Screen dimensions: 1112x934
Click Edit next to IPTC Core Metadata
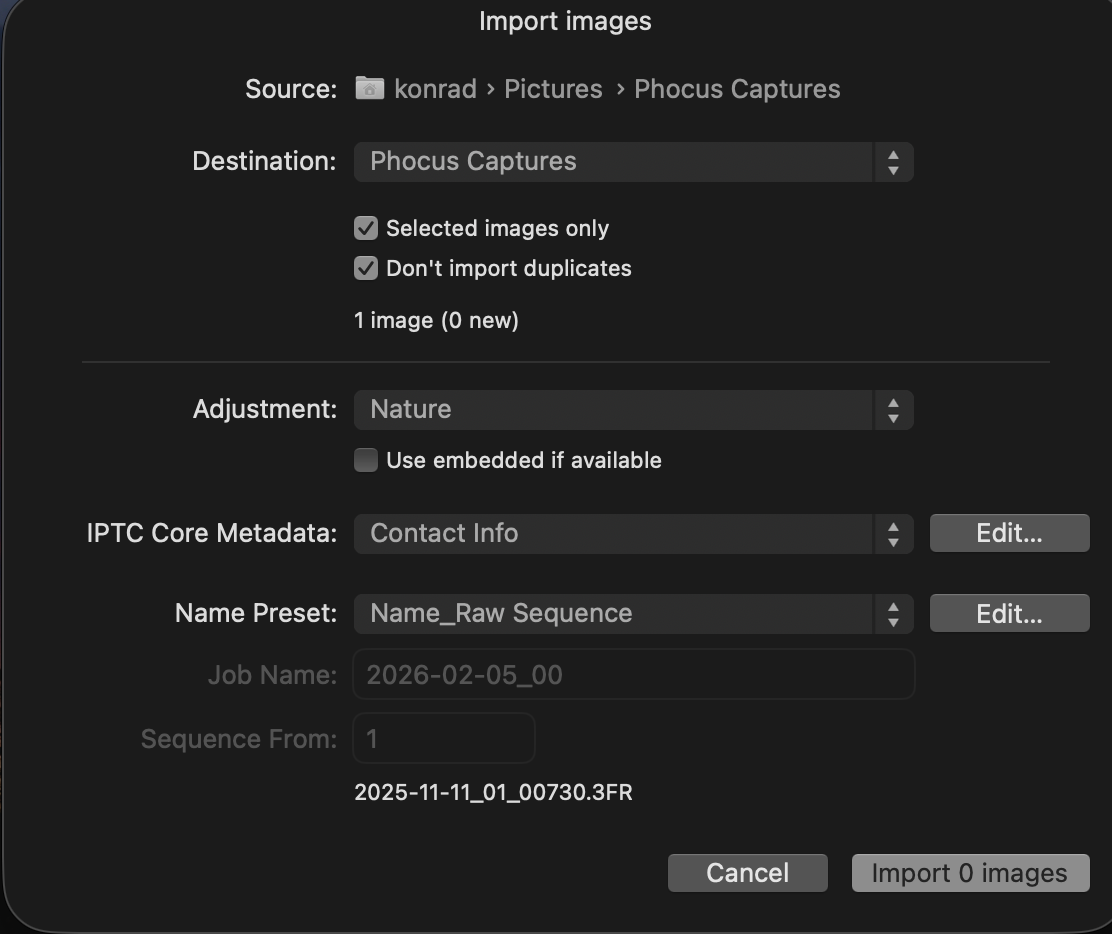point(1009,533)
